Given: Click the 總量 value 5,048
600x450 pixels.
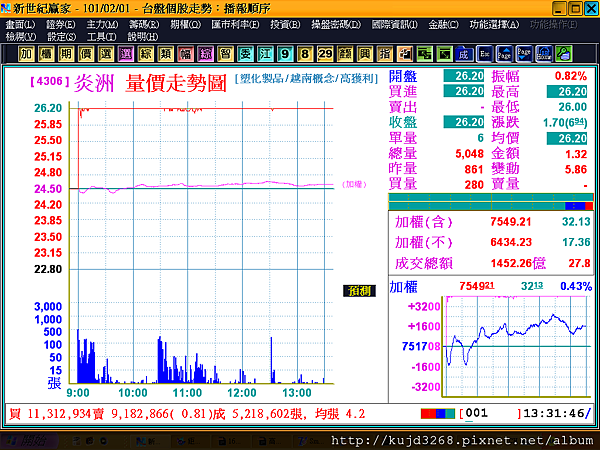Looking at the screenshot, I should coord(470,154).
